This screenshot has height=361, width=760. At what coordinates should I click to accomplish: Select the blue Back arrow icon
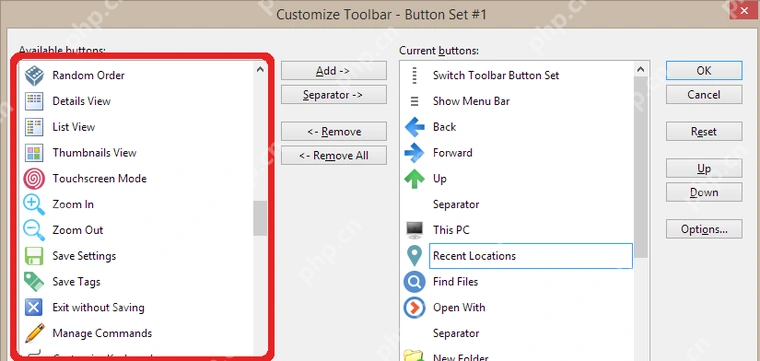point(414,127)
